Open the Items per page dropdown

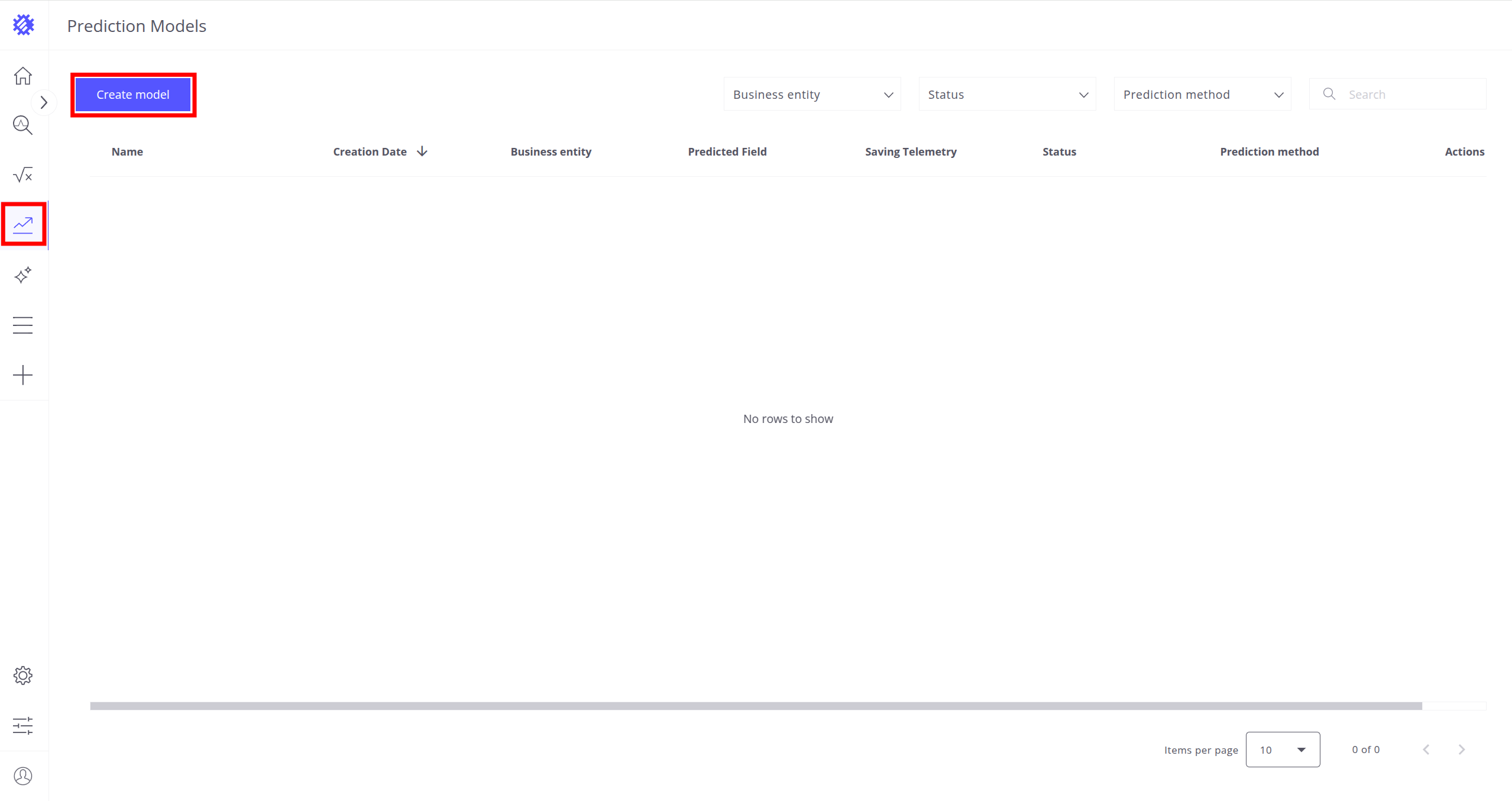[1282, 750]
